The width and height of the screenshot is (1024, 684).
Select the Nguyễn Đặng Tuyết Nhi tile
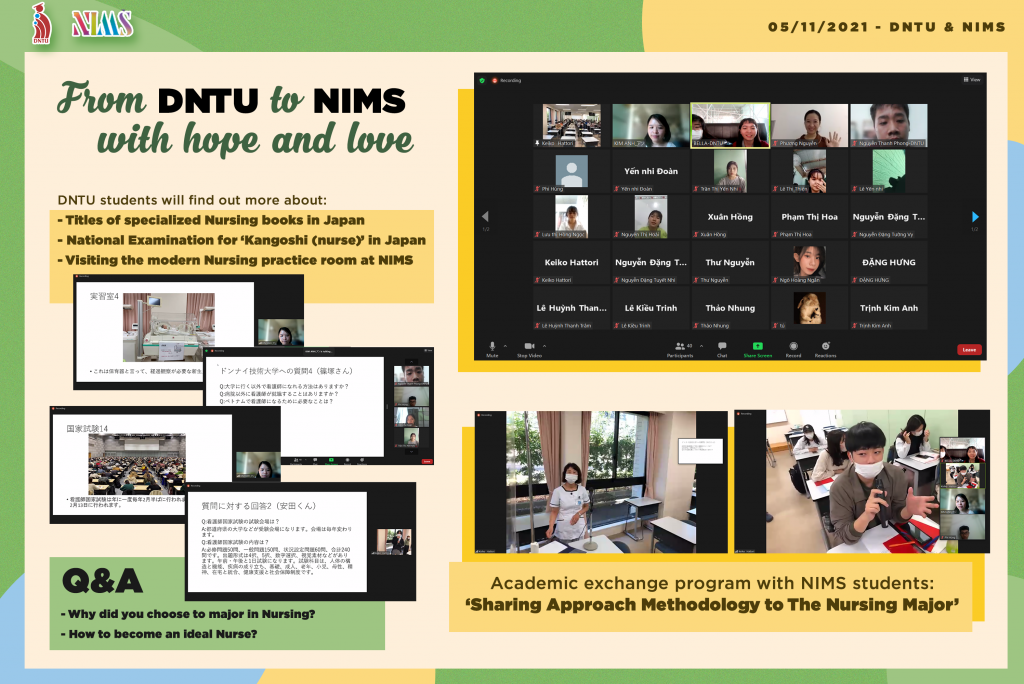pyautogui.click(x=650, y=263)
